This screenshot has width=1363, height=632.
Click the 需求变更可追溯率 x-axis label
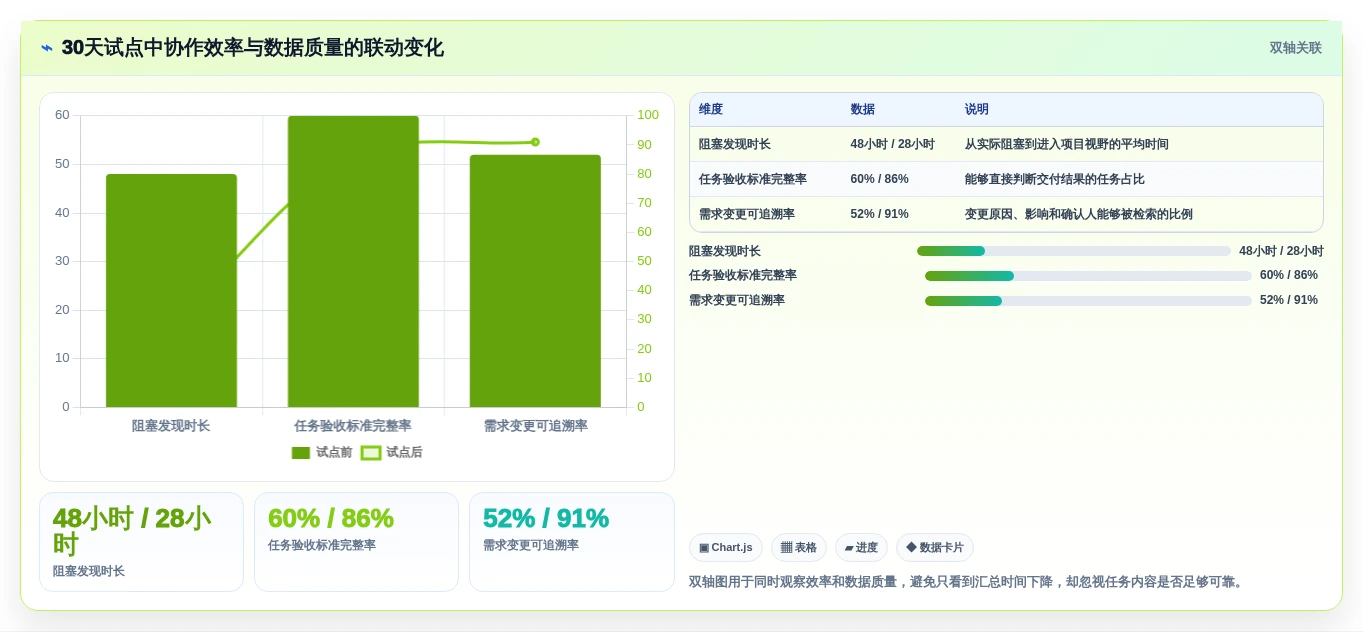tap(535, 426)
